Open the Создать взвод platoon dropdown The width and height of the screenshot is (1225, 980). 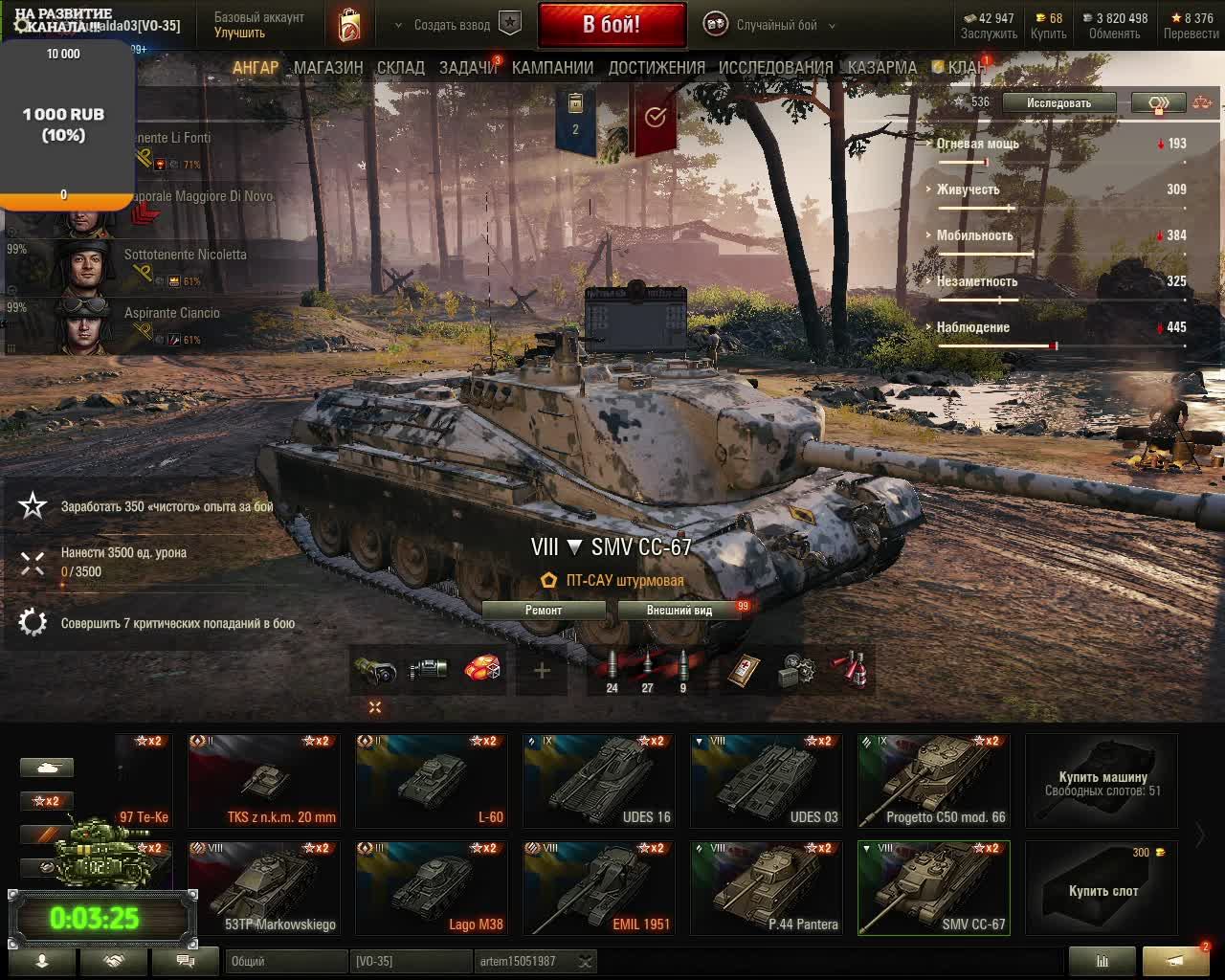(458, 25)
